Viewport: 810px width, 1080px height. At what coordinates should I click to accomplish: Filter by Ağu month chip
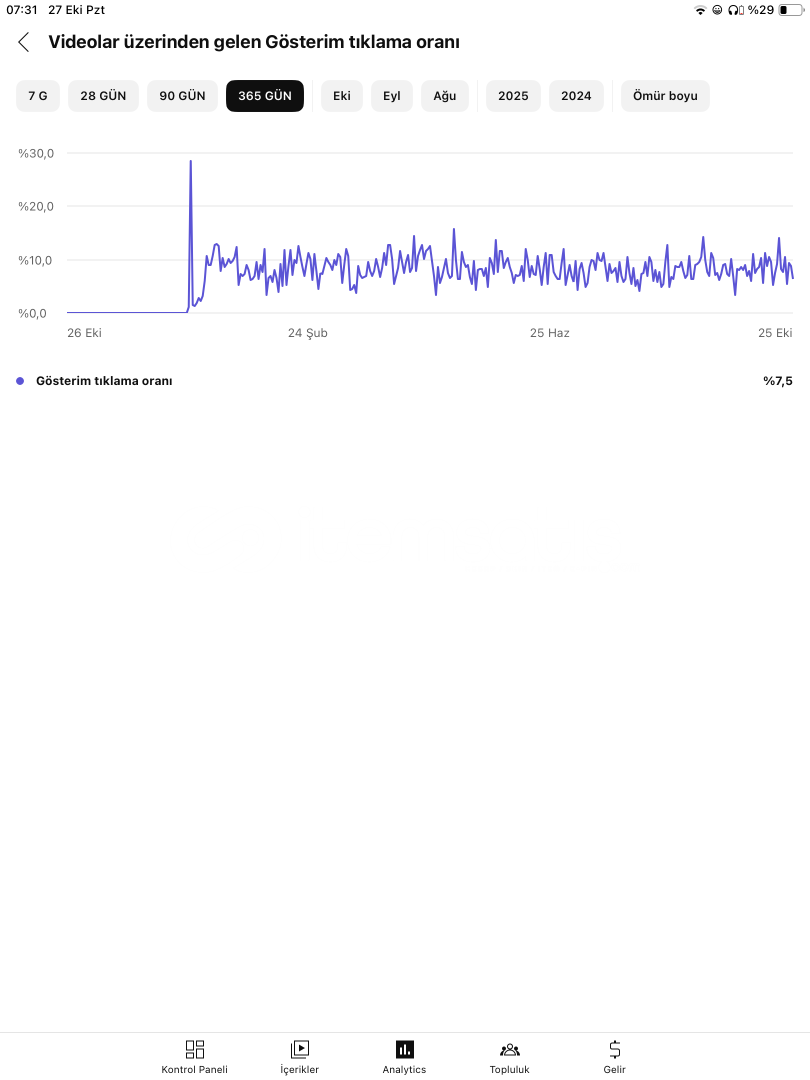[445, 96]
